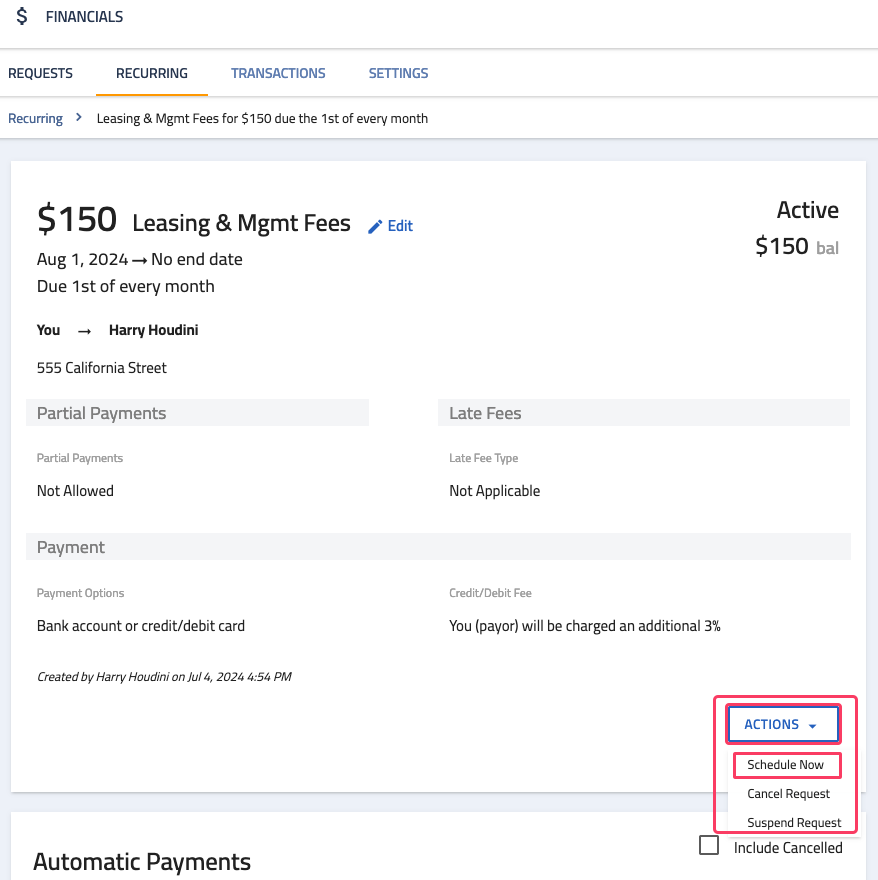Choose Cancel Request in Actions menu
This screenshot has height=880, width=878.
pos(788,794)
